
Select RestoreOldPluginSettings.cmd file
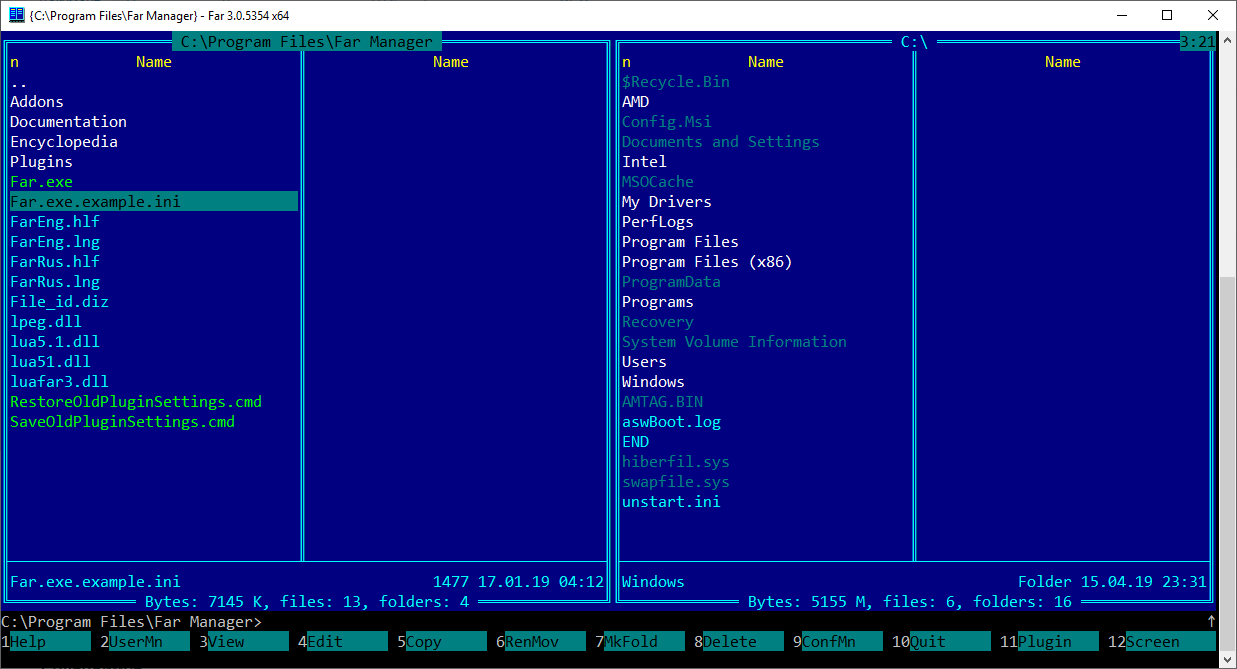(x=136, y=402)
